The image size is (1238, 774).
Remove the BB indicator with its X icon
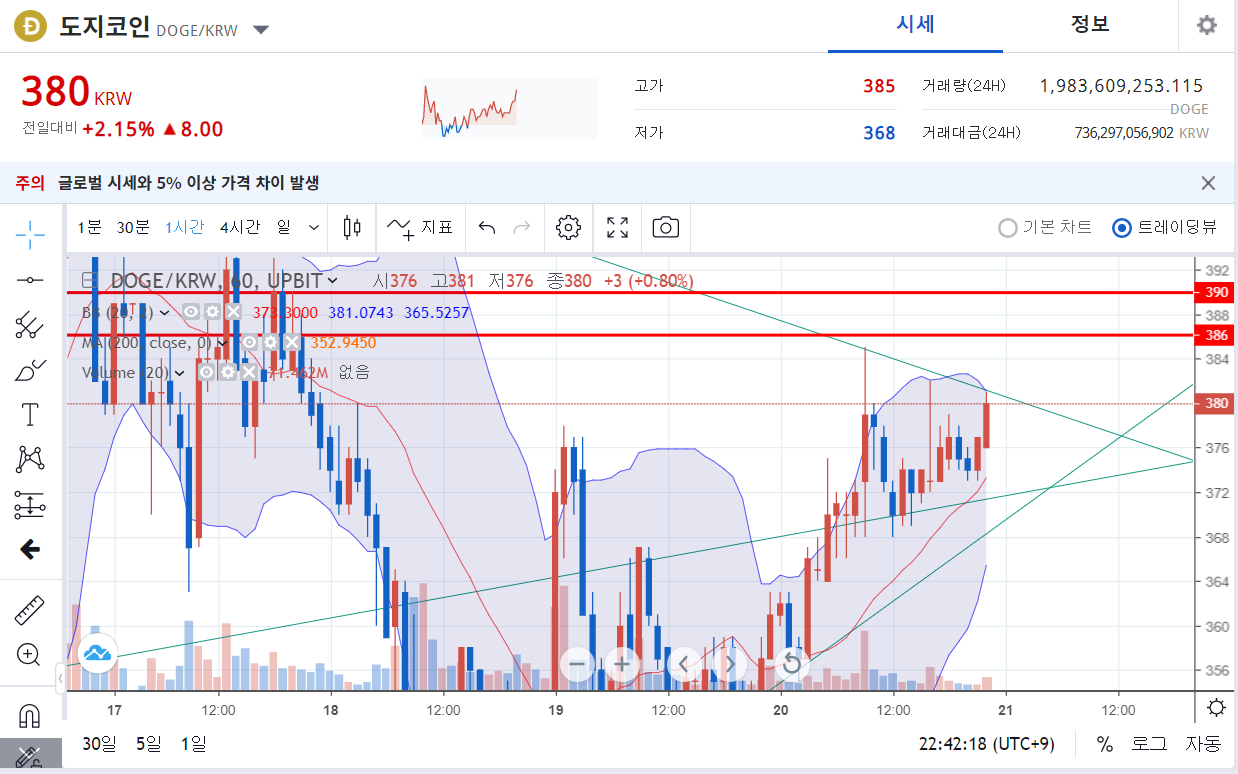232,312
